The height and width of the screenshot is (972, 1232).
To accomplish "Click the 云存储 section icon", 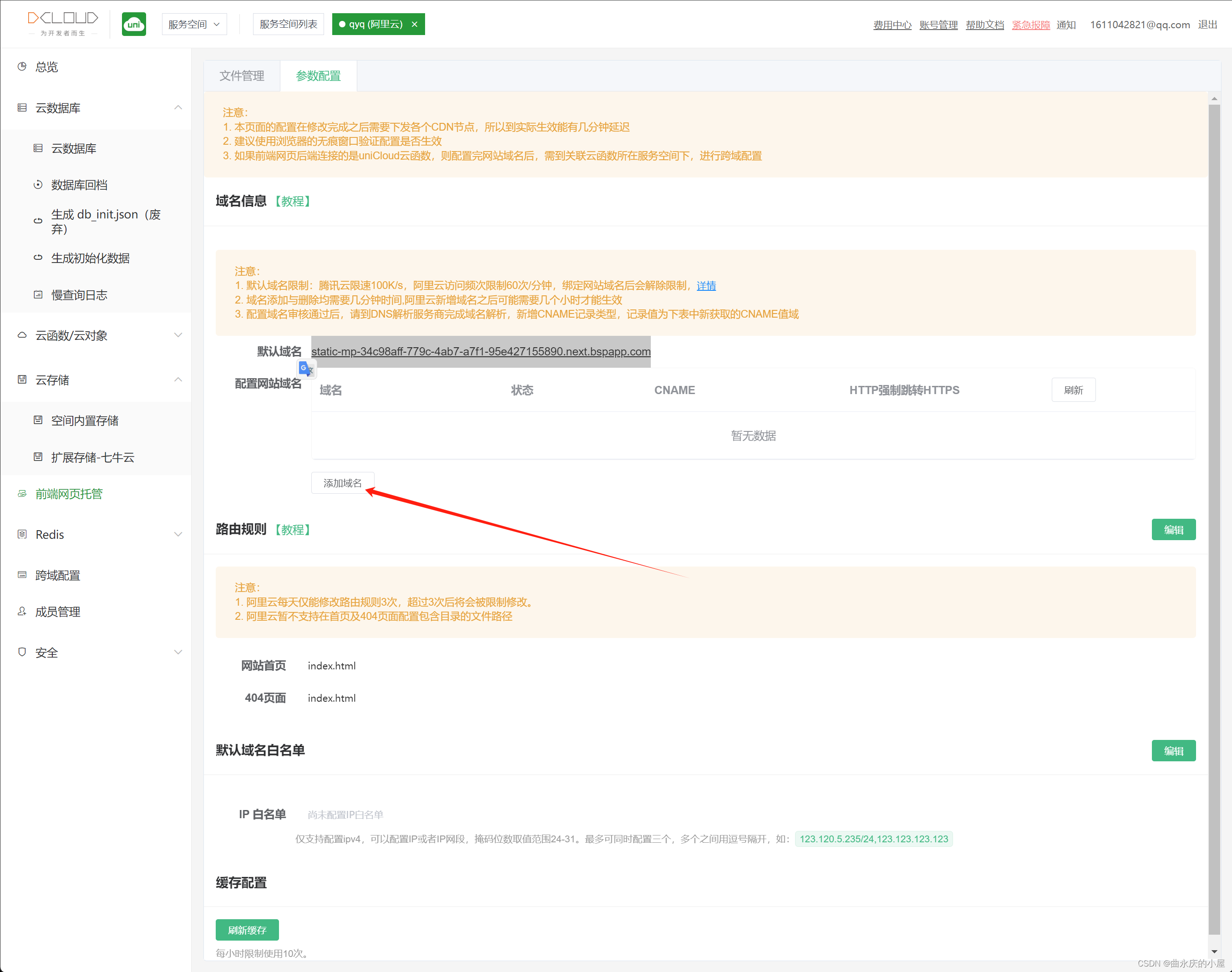I will [x=22, y=380].
